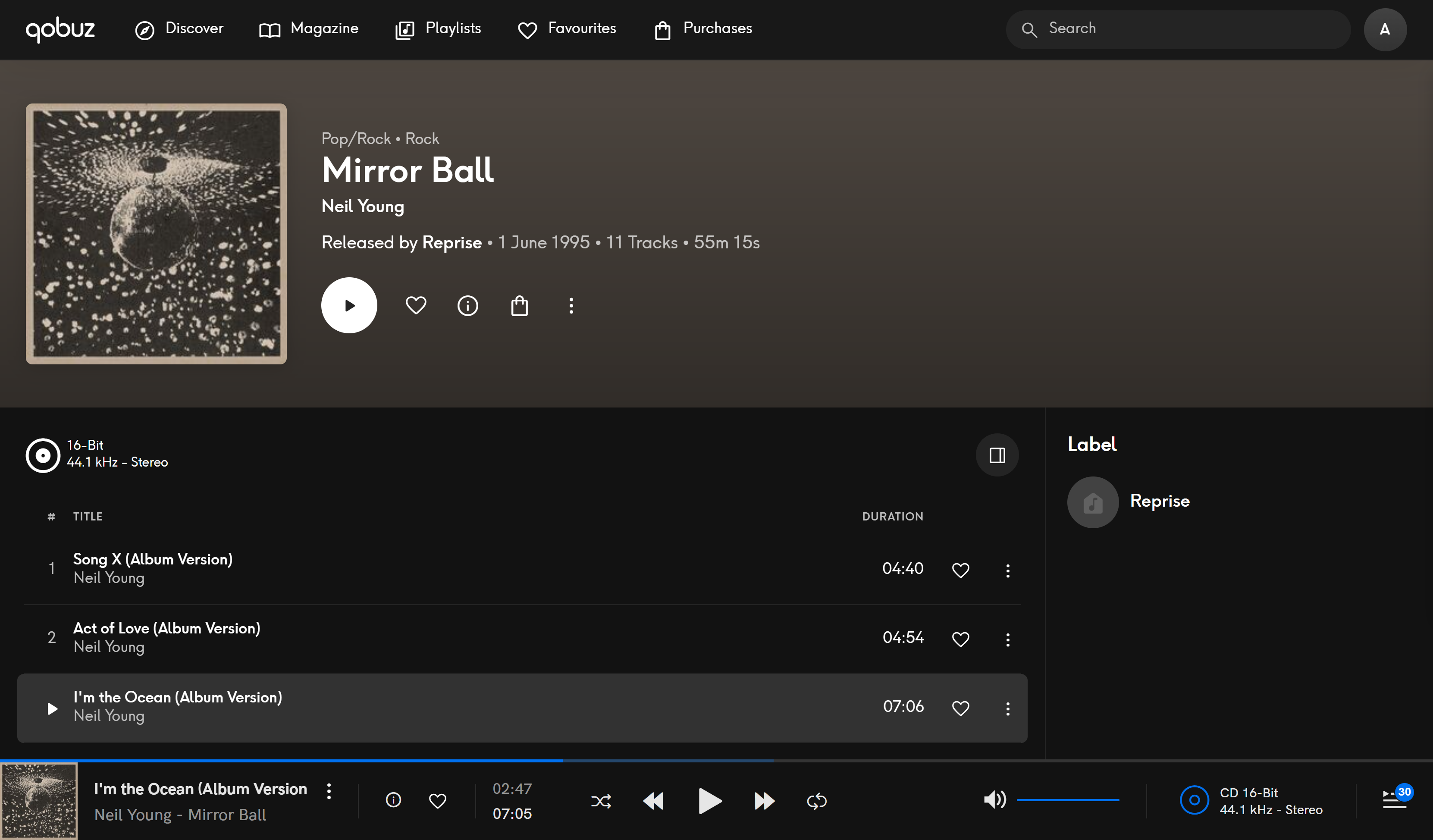
Task: Open the account avatar menu
Action: click(x=1385, y=29)
